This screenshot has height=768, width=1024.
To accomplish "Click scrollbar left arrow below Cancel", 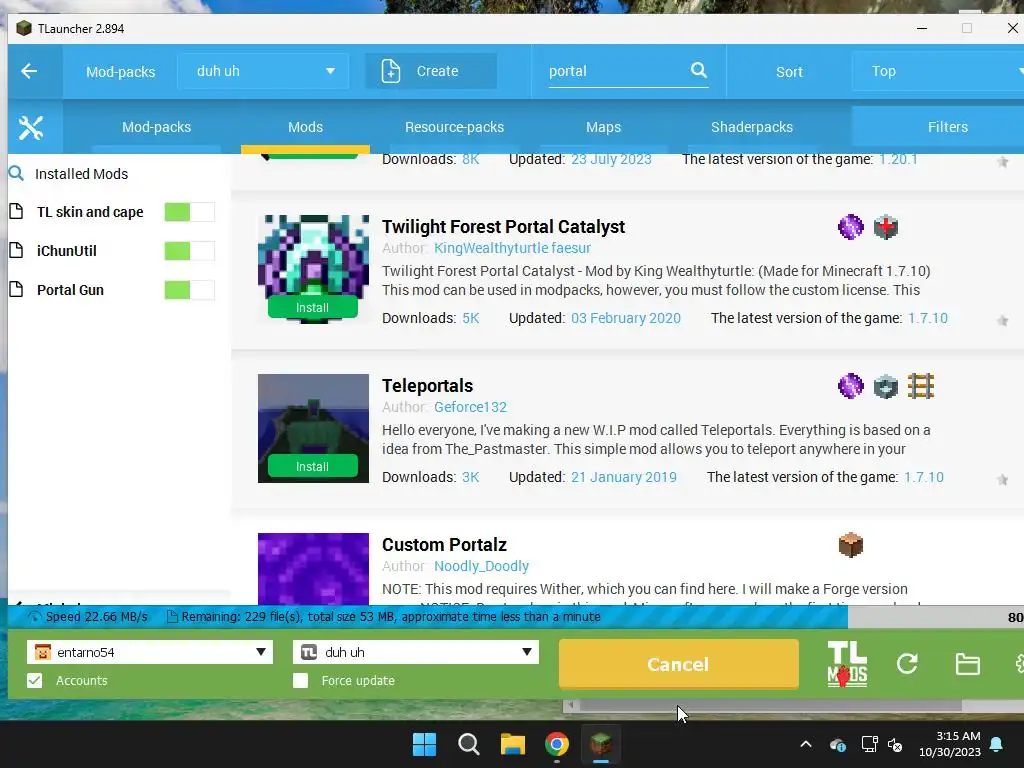I will coord(571,705).
